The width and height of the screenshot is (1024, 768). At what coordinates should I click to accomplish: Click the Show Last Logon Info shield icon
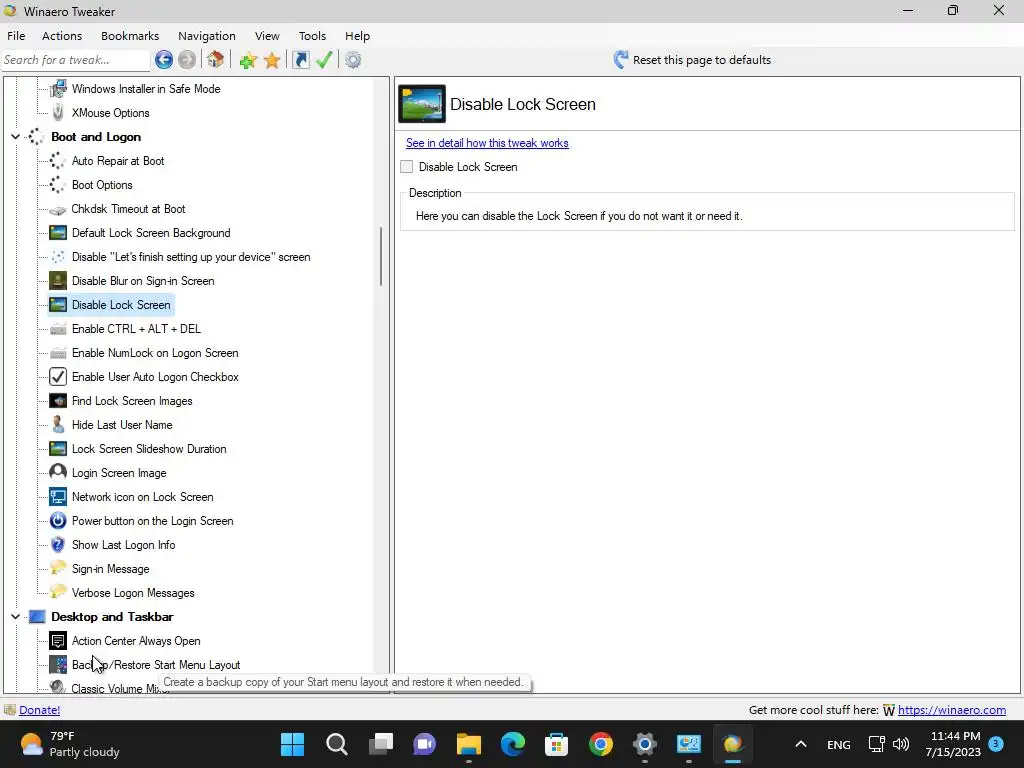click(x=57, y=545)
